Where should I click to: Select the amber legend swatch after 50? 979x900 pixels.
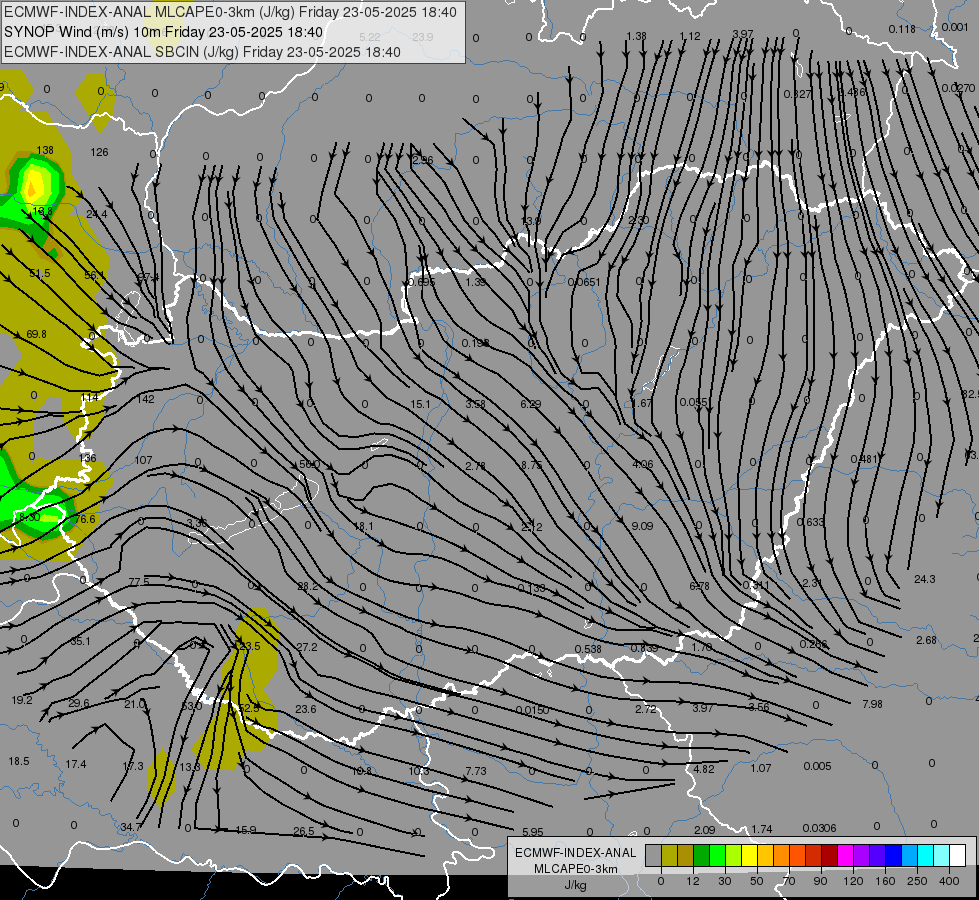click(765, 856)
